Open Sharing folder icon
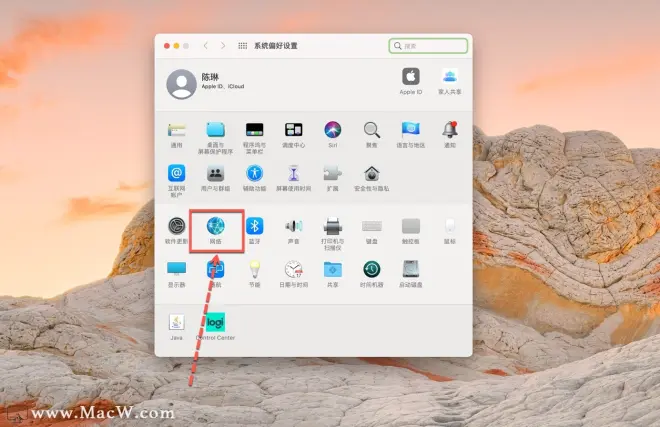The image size is (660, 427). point(333,269)
